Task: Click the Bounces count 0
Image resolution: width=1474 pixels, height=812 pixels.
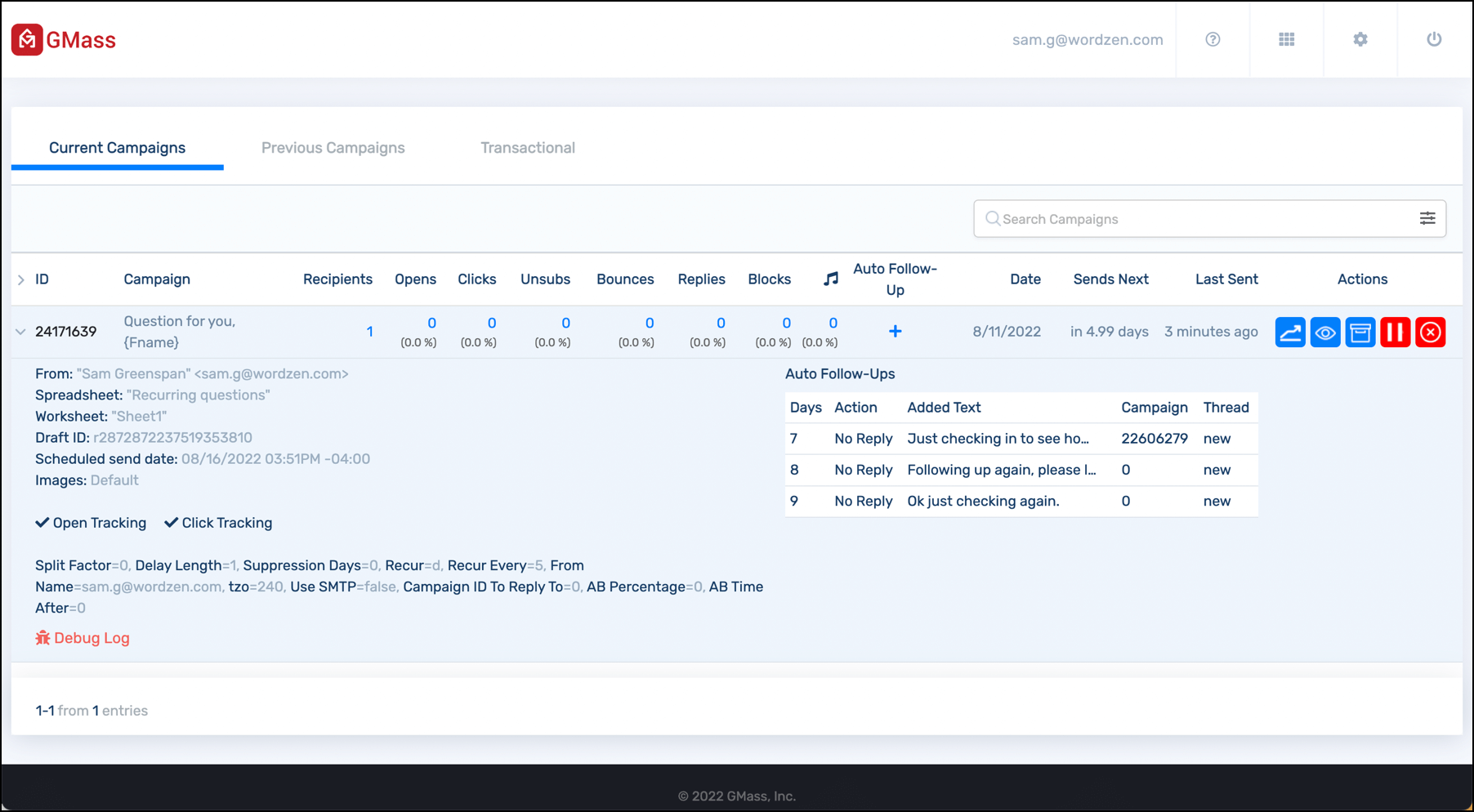Action: [x=650, y=323]
